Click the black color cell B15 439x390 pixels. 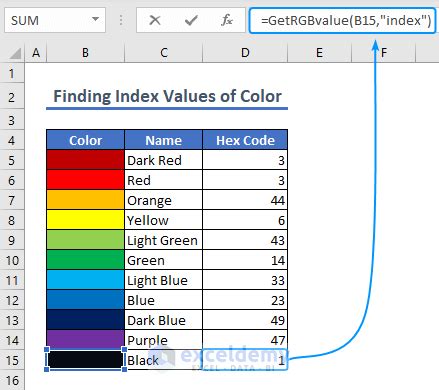click(x=85, y=360)
